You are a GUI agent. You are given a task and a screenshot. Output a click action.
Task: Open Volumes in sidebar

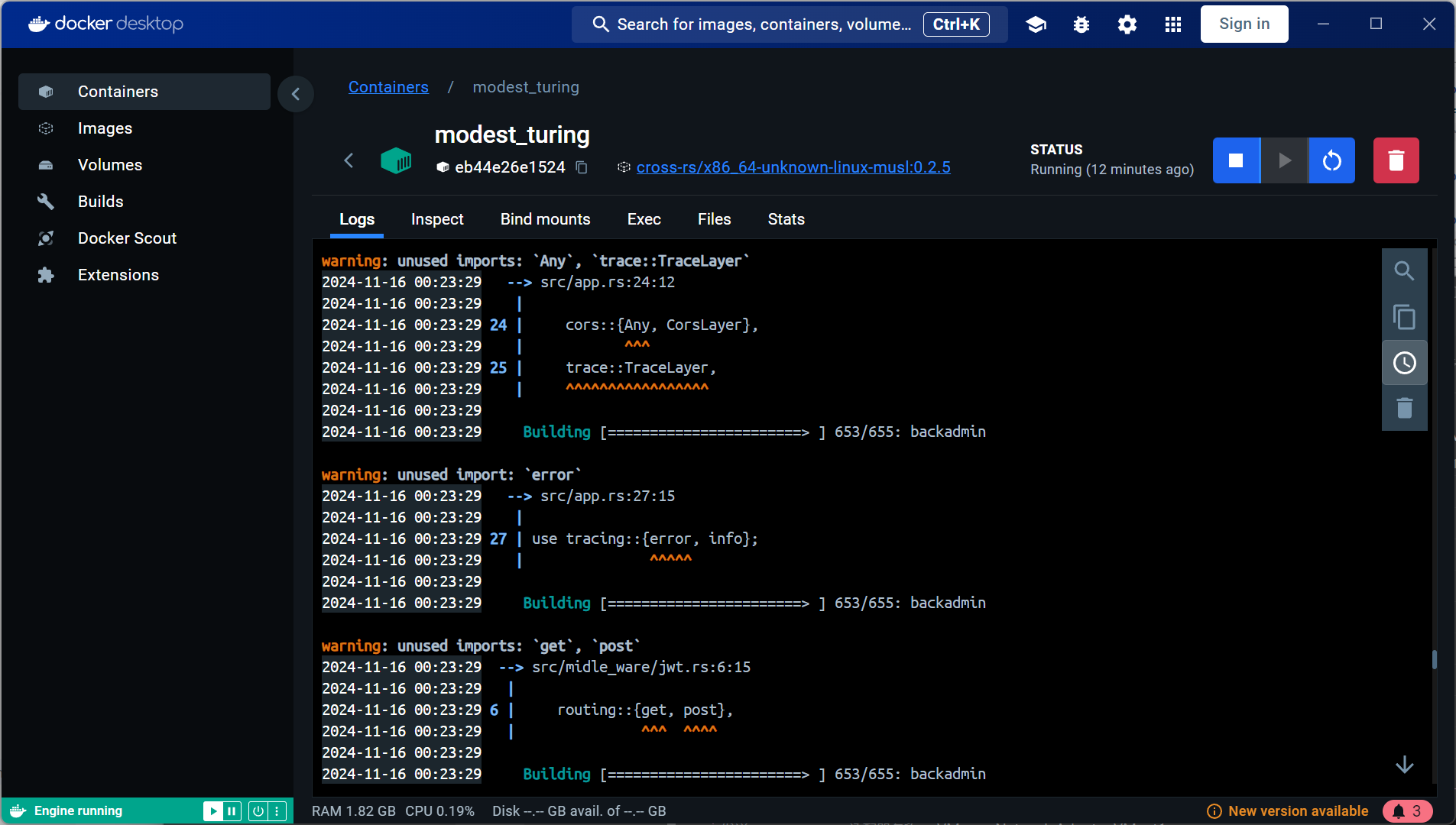point(144,165)
